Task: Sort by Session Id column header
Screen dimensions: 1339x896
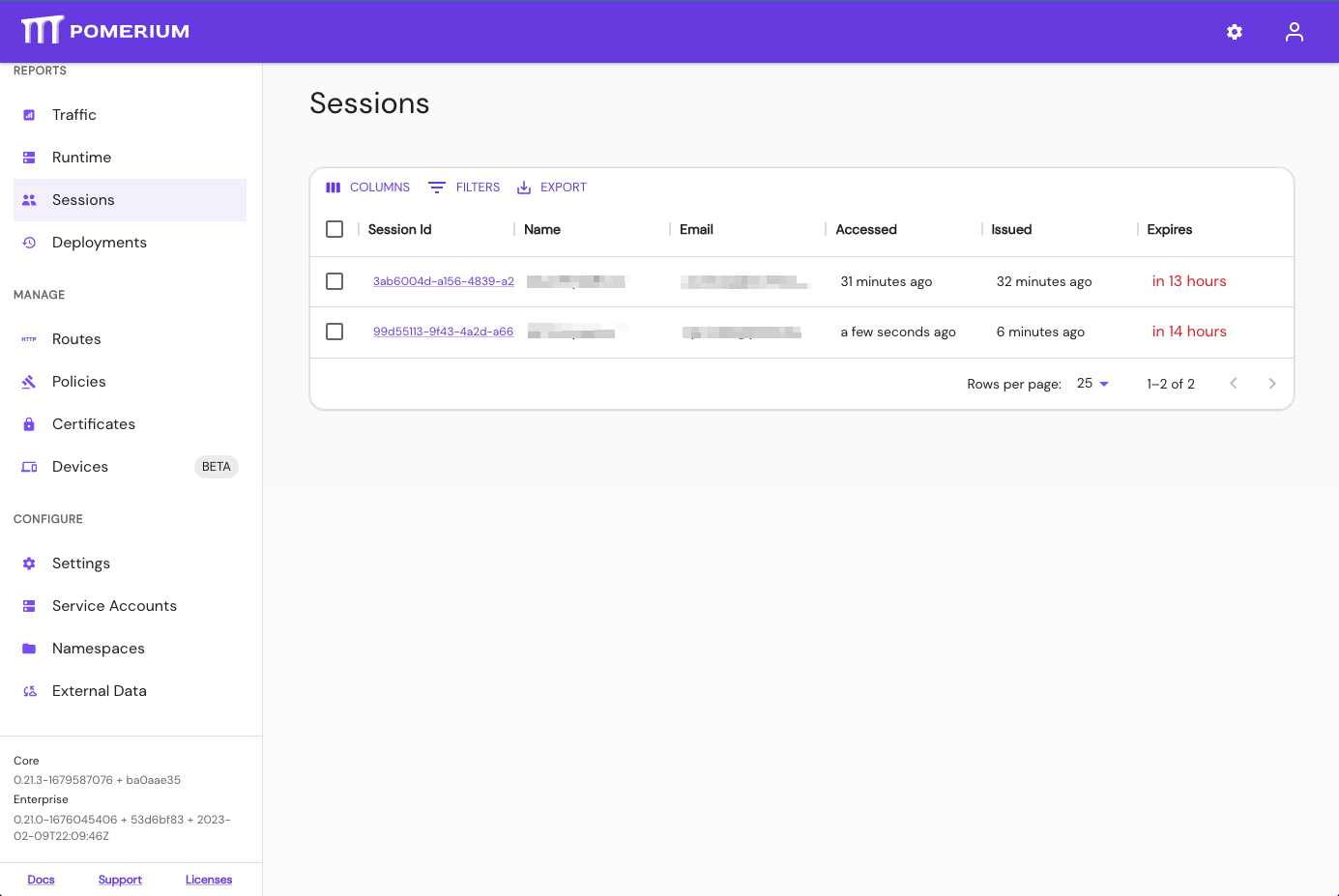Action: click(399, 229)
